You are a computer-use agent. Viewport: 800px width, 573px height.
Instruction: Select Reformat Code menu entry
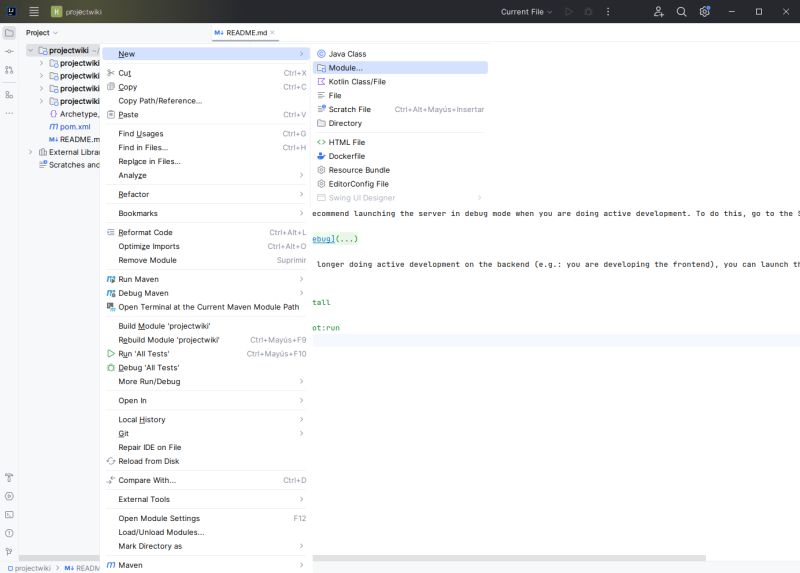(x=206, y=232)
